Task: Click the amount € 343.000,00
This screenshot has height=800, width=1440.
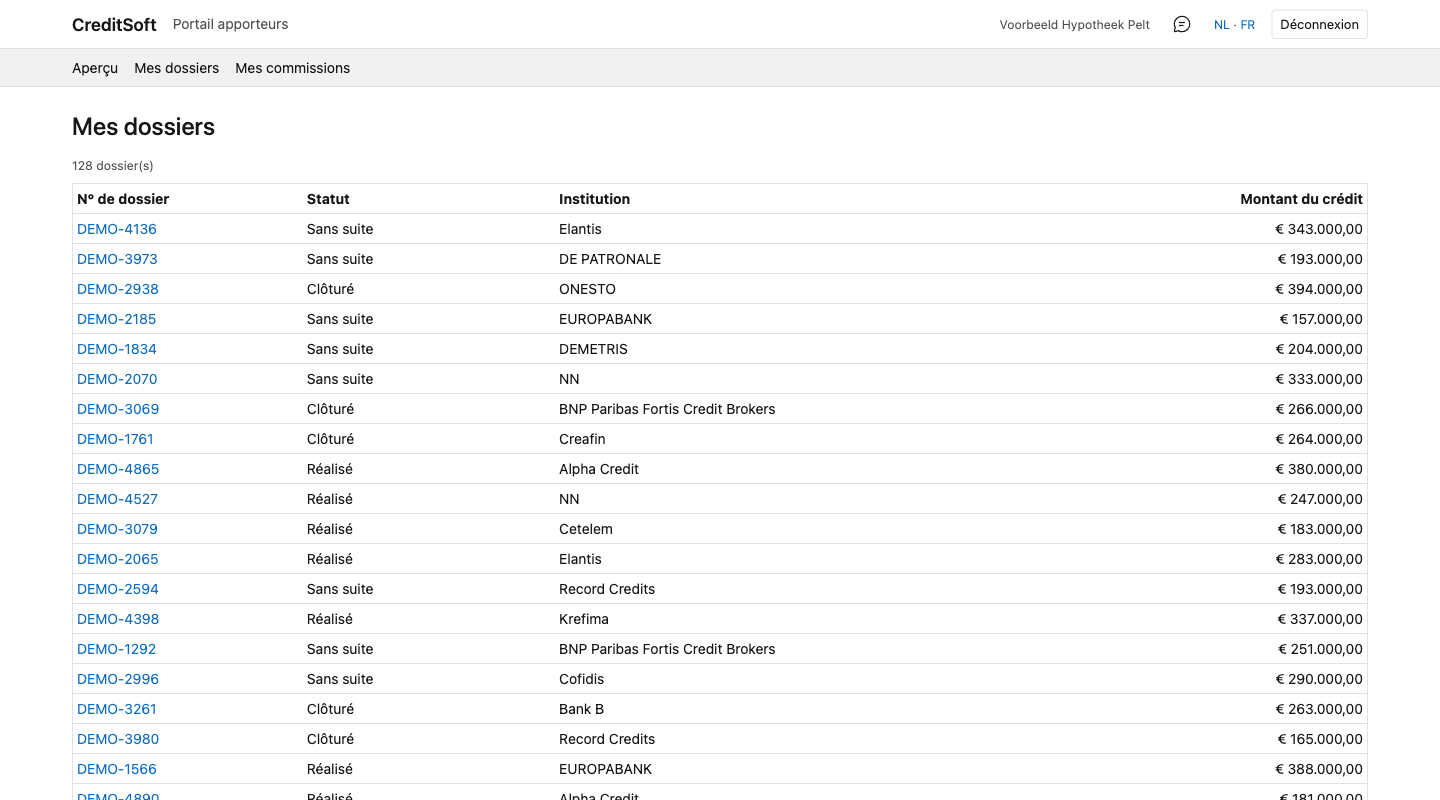Action: pyautogui.click(x=1319, y=229)
